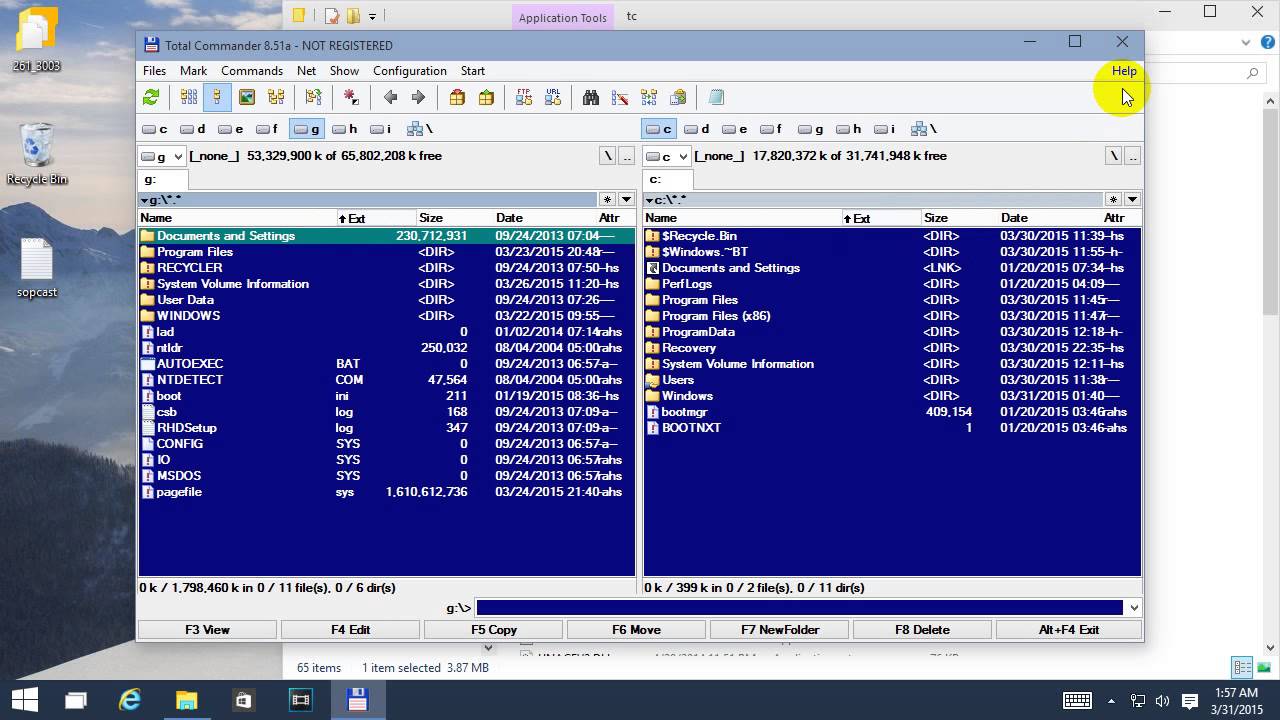The height and width of the screenshot is (720, 1280).
Task: Click the Help link
Action: coord(1123,70)
